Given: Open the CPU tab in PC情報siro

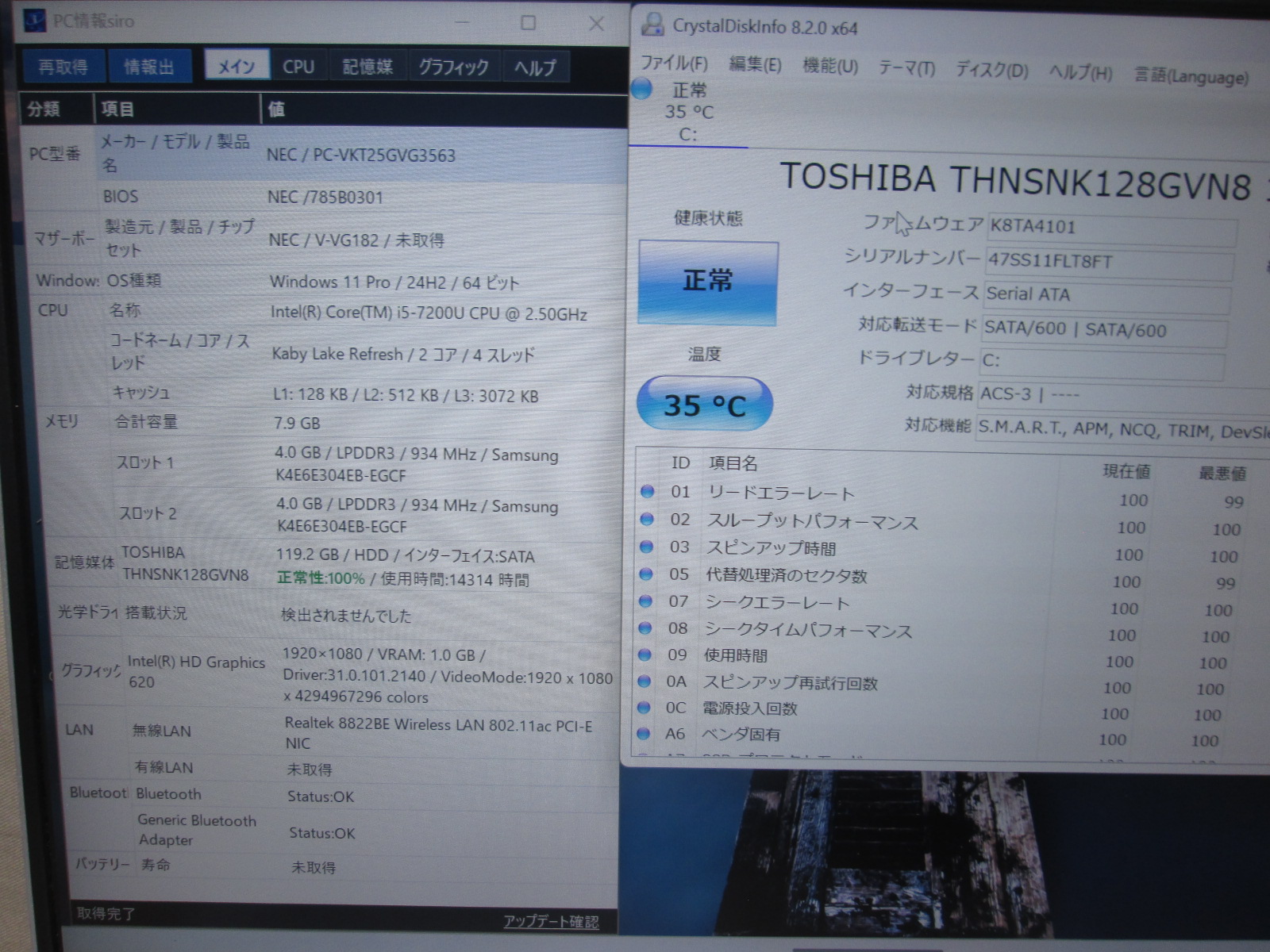Looking at the screenshot, I should pos(298,67).
